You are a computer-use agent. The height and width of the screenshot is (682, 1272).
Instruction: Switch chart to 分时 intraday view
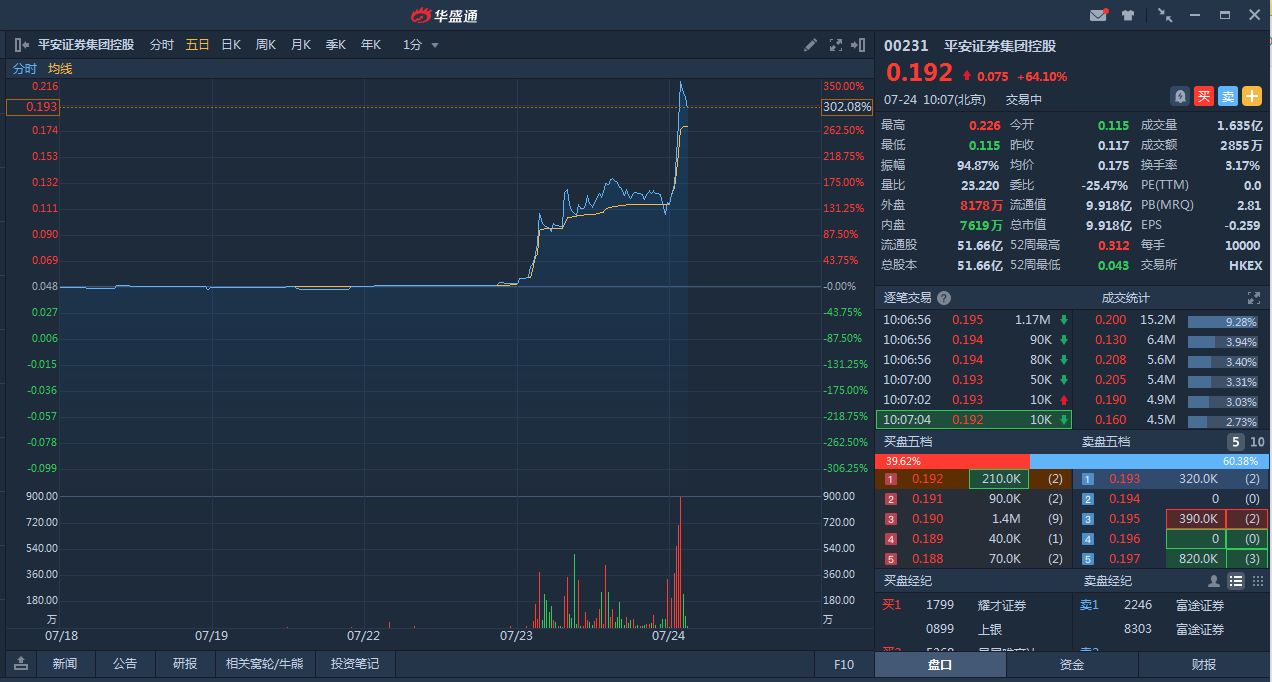pyautogui.click(x=161, y=45)
